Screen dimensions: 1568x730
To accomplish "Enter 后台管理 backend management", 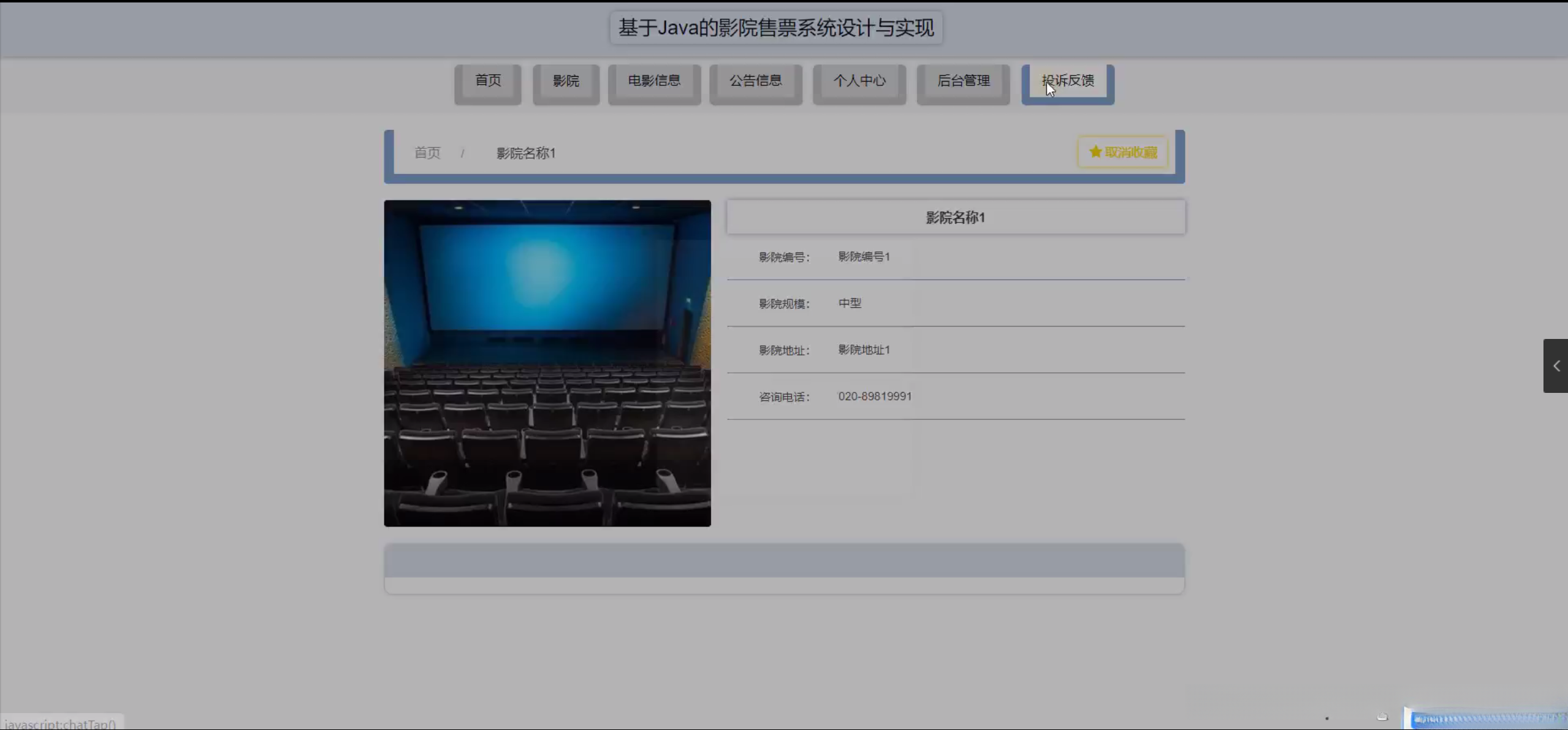I will click(x=963, y=81).
